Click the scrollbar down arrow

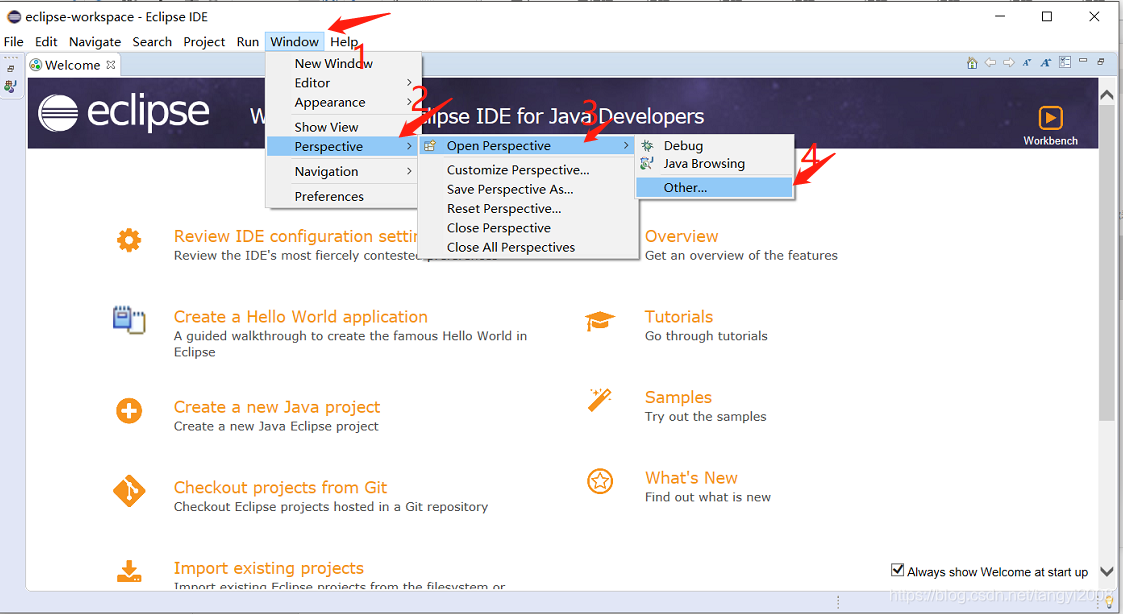(1107, 571)
